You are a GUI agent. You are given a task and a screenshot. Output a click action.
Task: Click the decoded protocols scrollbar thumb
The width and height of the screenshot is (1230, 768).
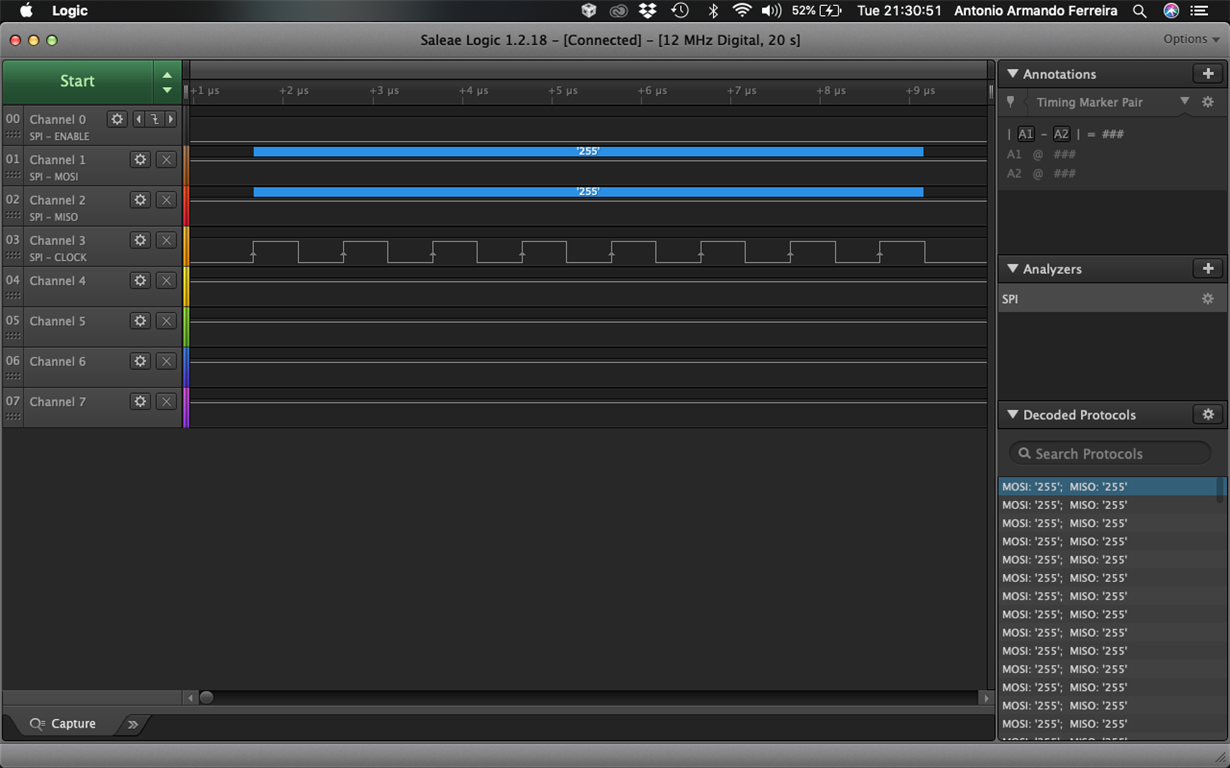(x=1220, y=490)
